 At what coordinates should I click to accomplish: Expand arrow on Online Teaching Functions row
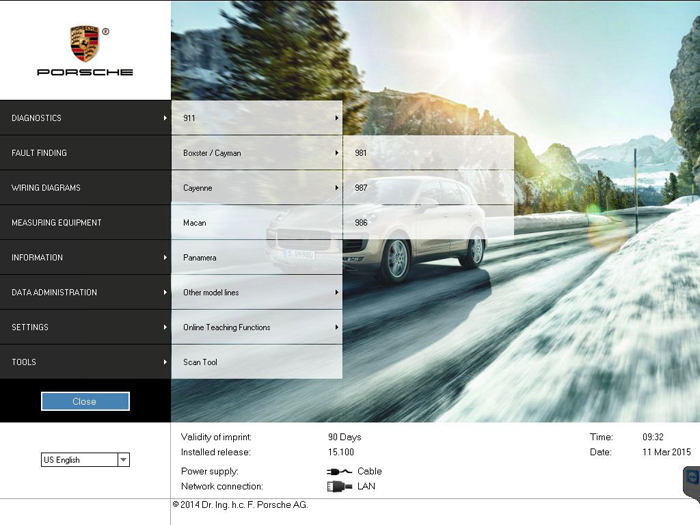[x=337, y=327]
